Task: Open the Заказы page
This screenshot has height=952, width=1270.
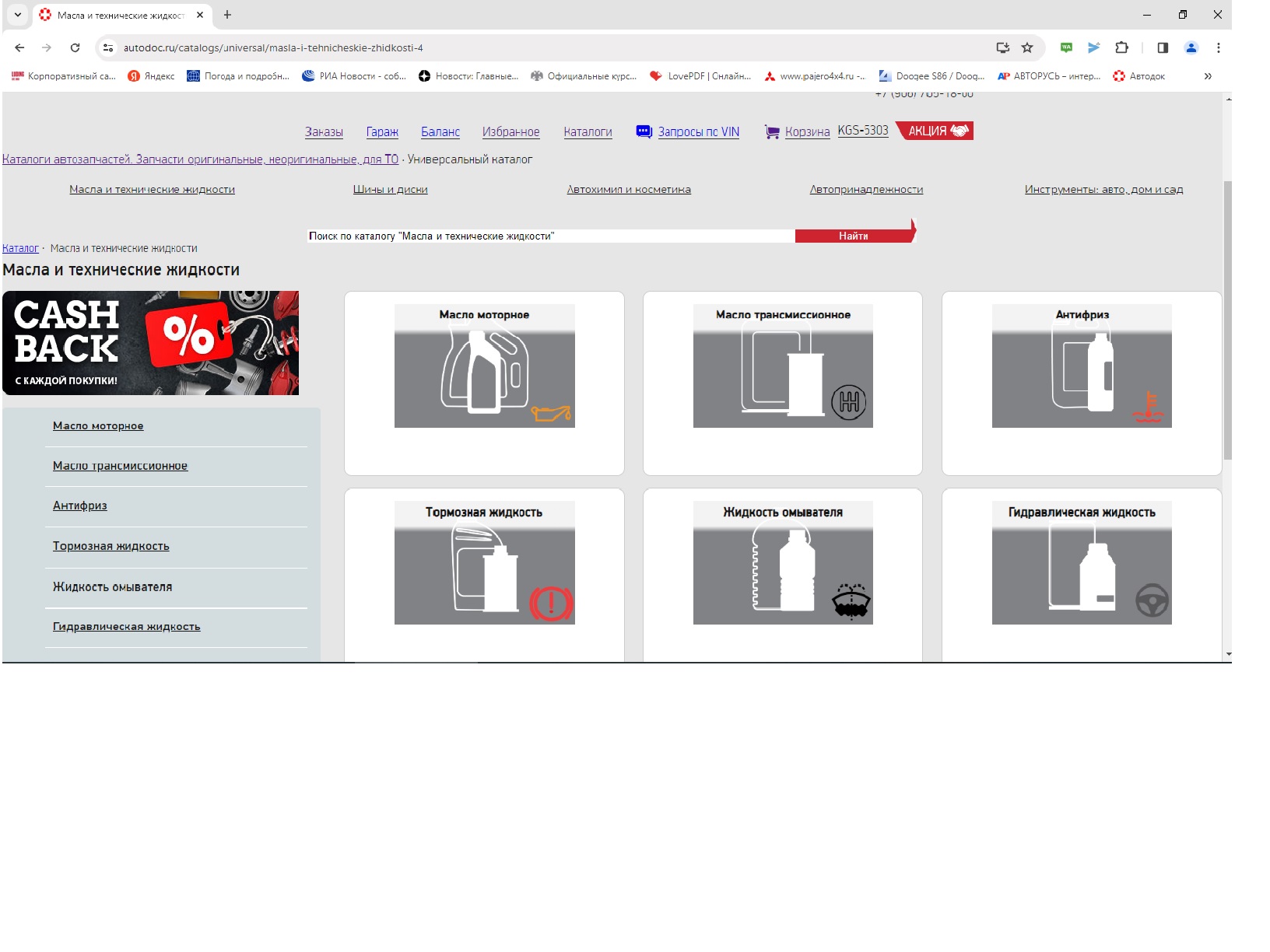Action: 324,132
